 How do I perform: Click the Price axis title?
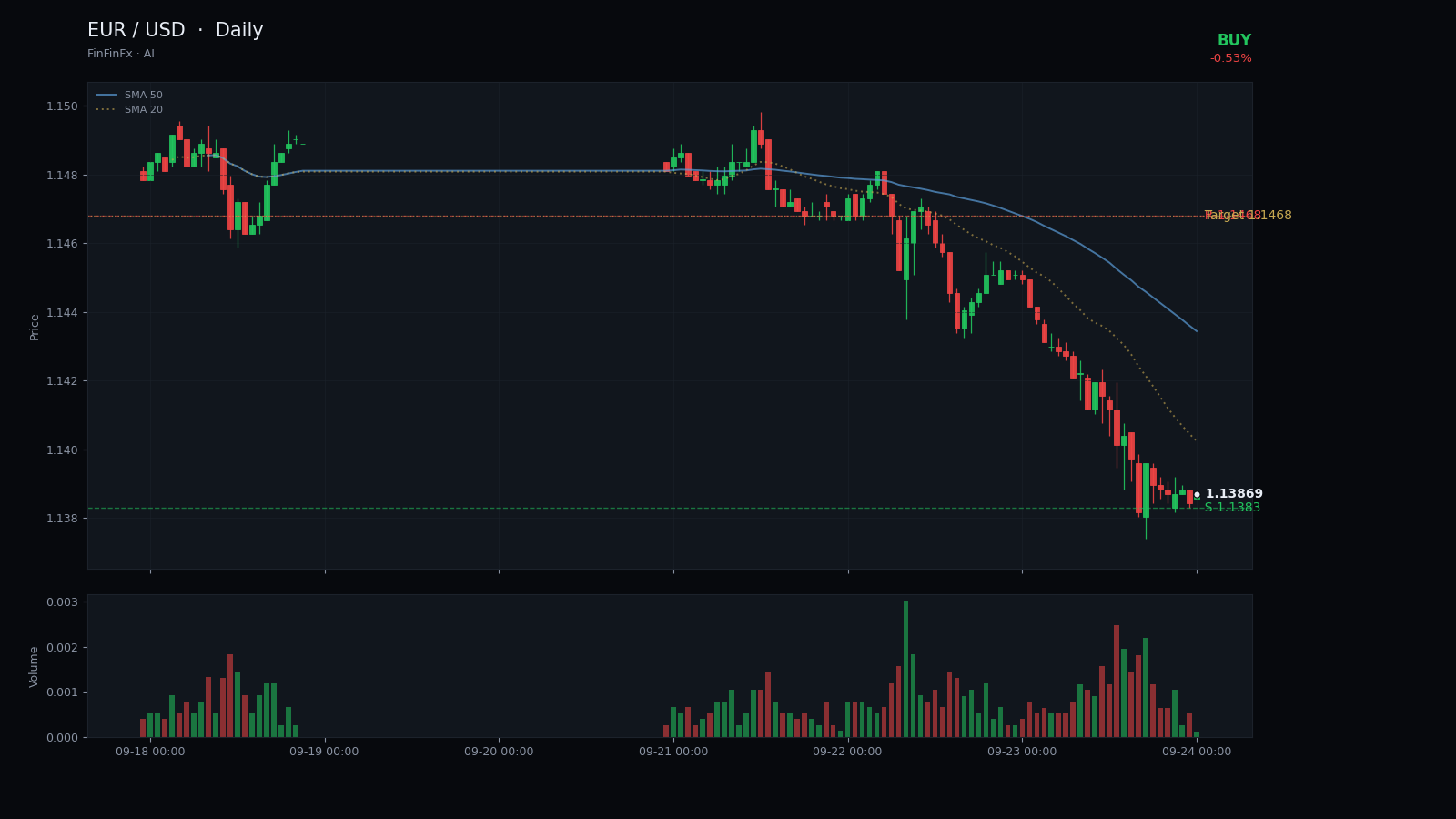pos(35,327)
